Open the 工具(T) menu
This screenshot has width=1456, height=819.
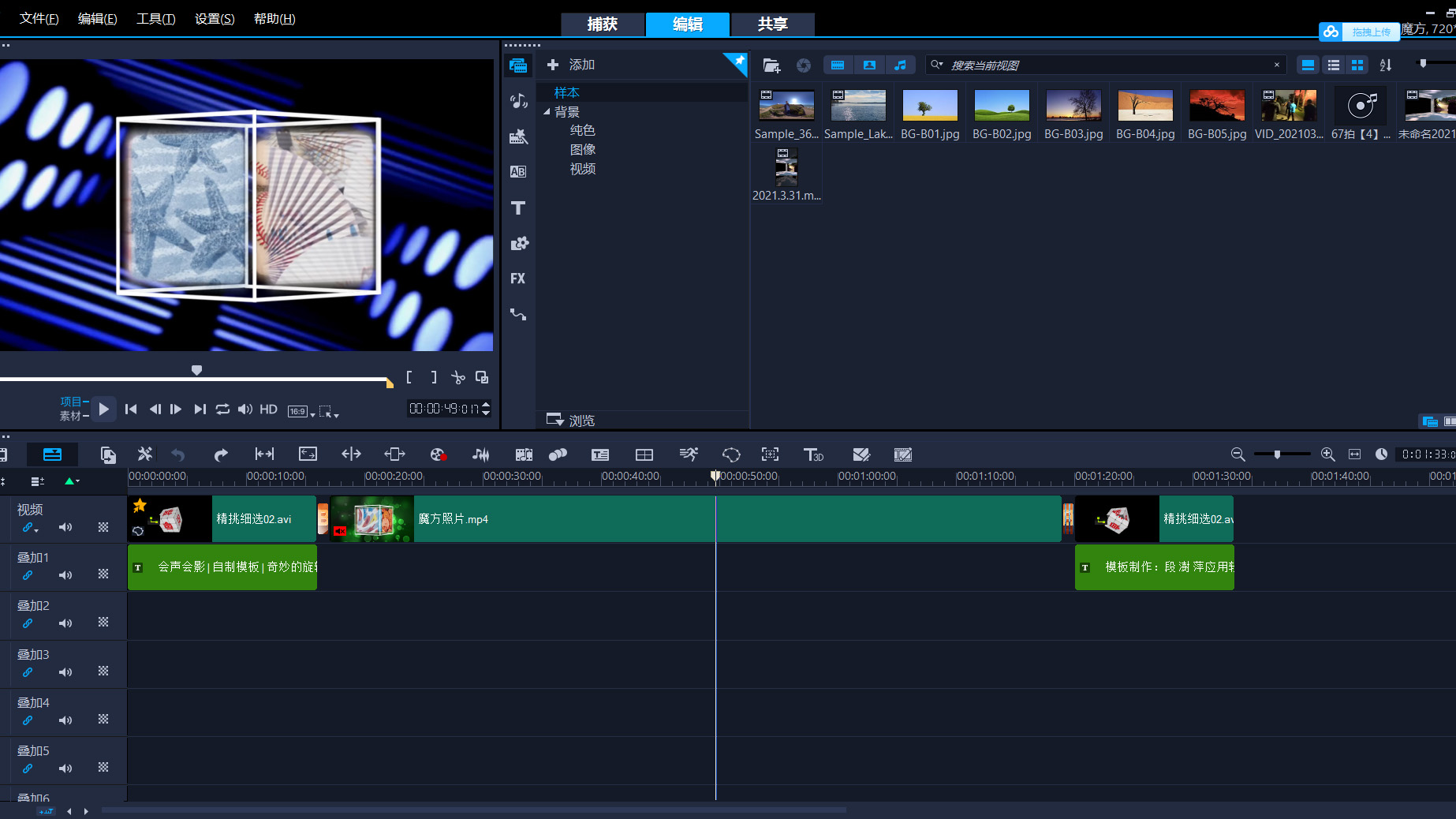pyautogui.click(x=156, y=18)
